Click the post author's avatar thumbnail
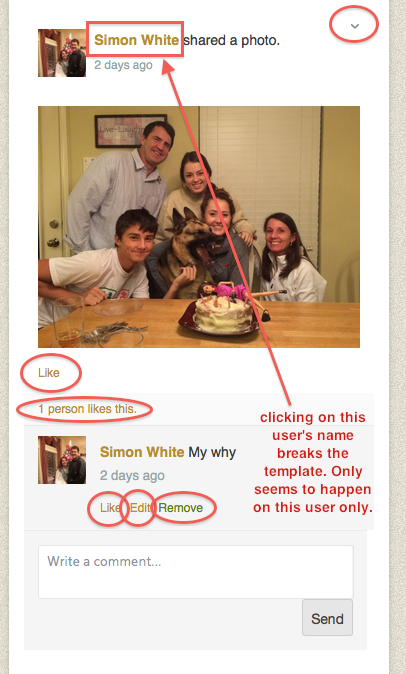The width and height of the screenshot is (406, 674). 62,53
